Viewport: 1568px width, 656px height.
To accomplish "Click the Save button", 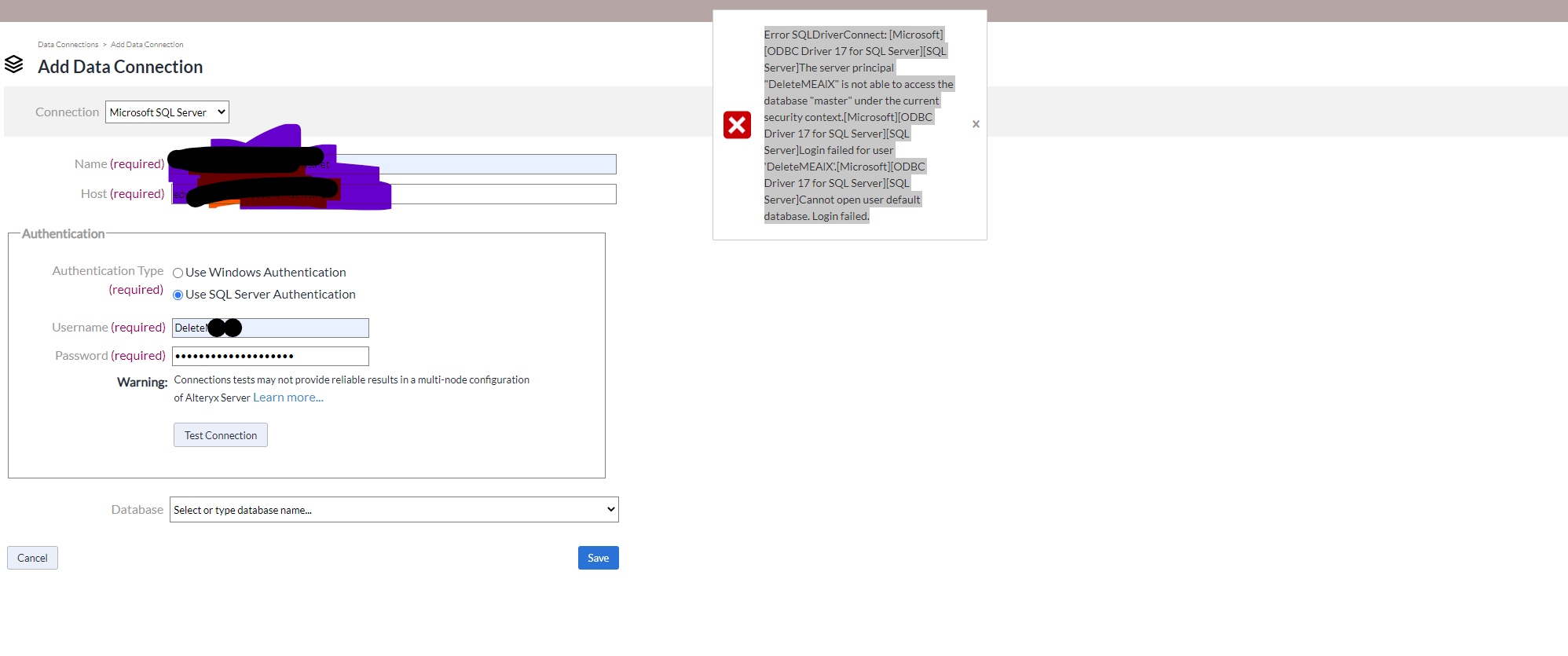I will (599, 558).
